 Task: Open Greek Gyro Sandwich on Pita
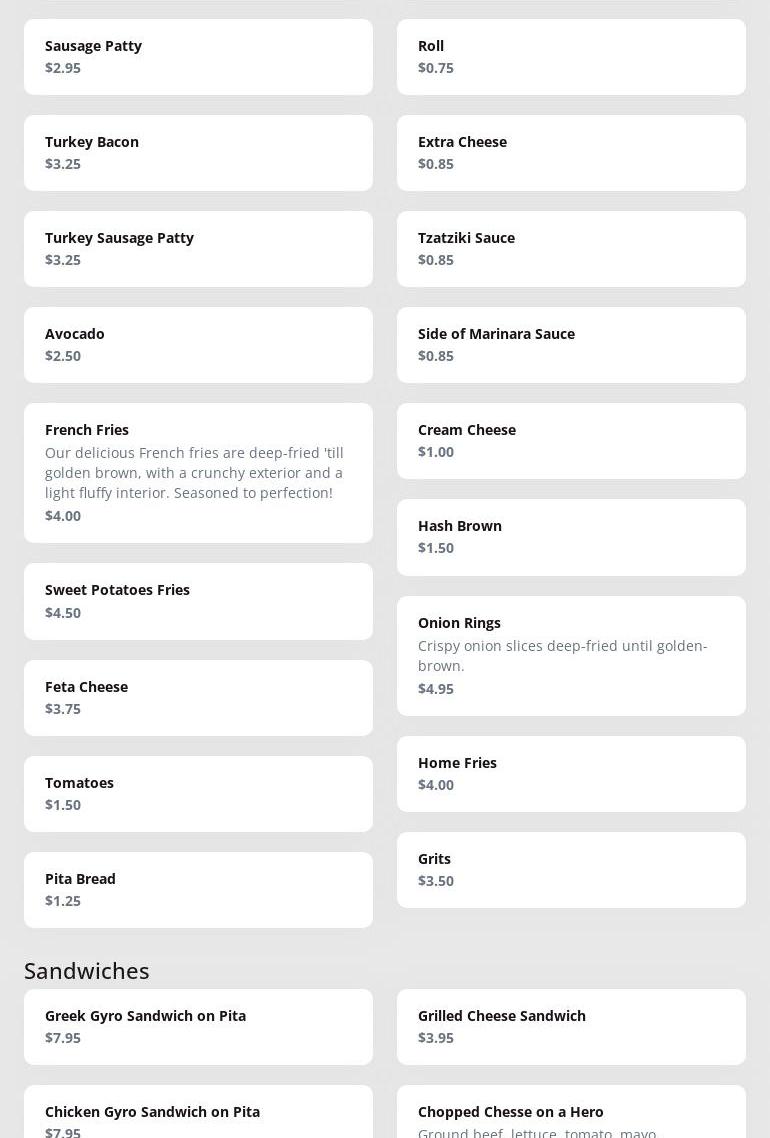tap(198, 1027)
